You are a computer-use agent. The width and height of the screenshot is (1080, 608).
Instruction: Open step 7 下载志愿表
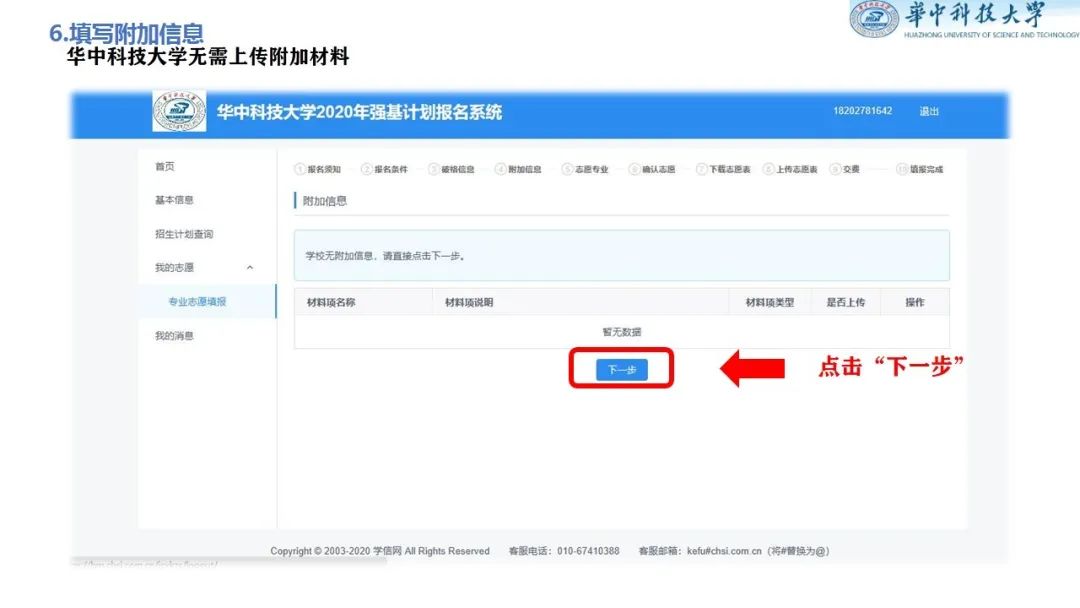723,169
